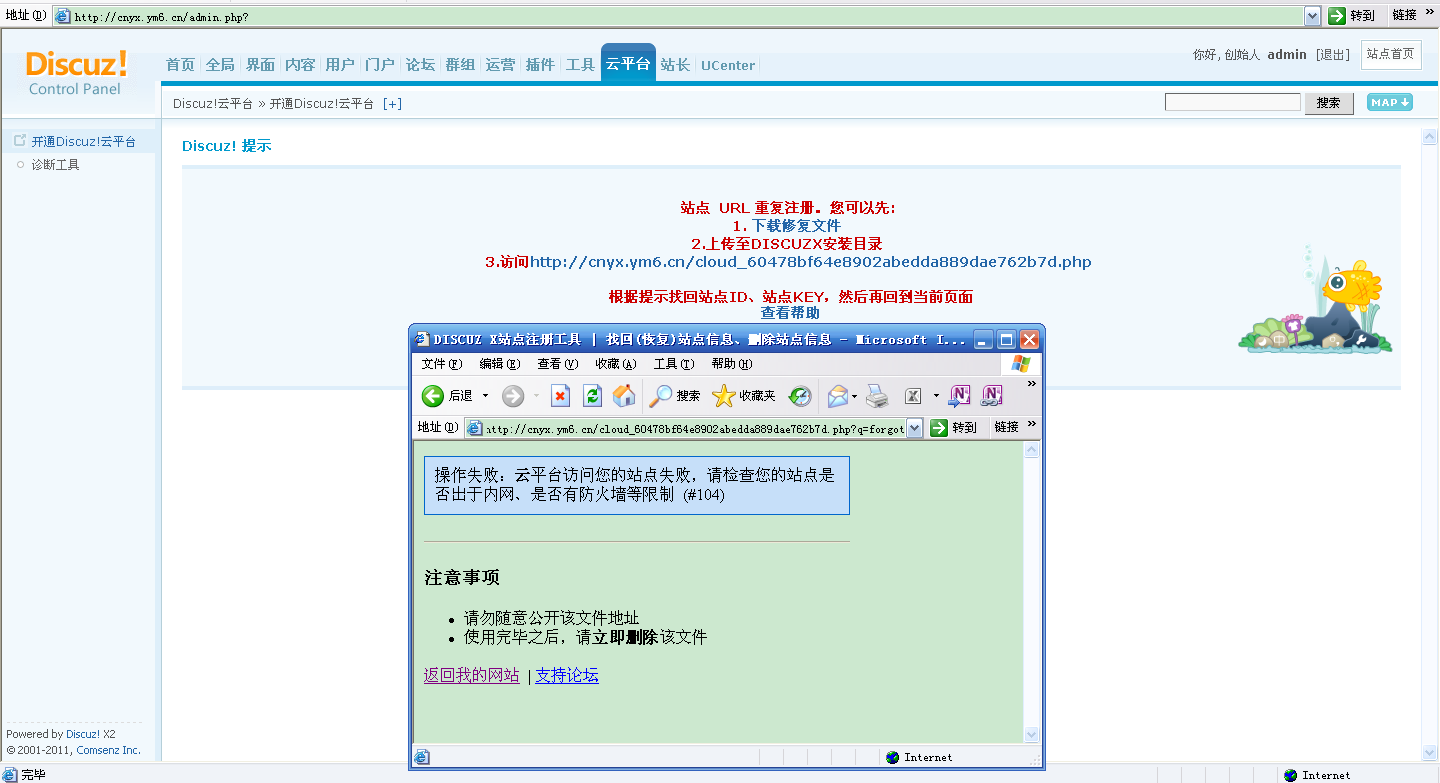This screenshot has width=1440, height=783.
Task: Expand the popup toolbar overflow chevron
Action: tap(1032, 384)
